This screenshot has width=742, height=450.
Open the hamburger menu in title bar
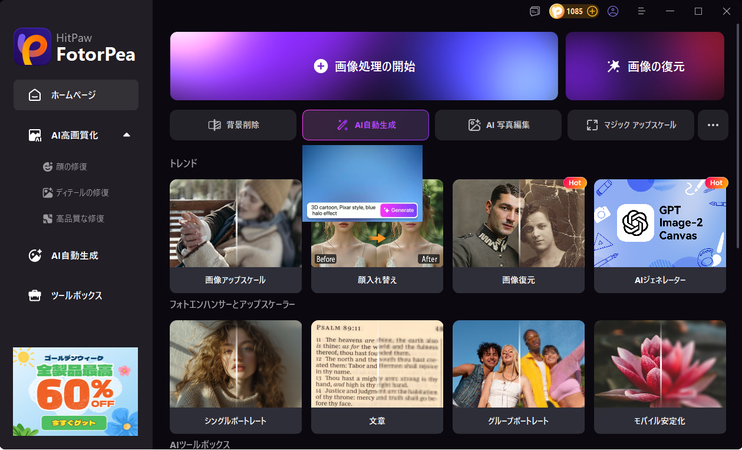tap(642, 11)
